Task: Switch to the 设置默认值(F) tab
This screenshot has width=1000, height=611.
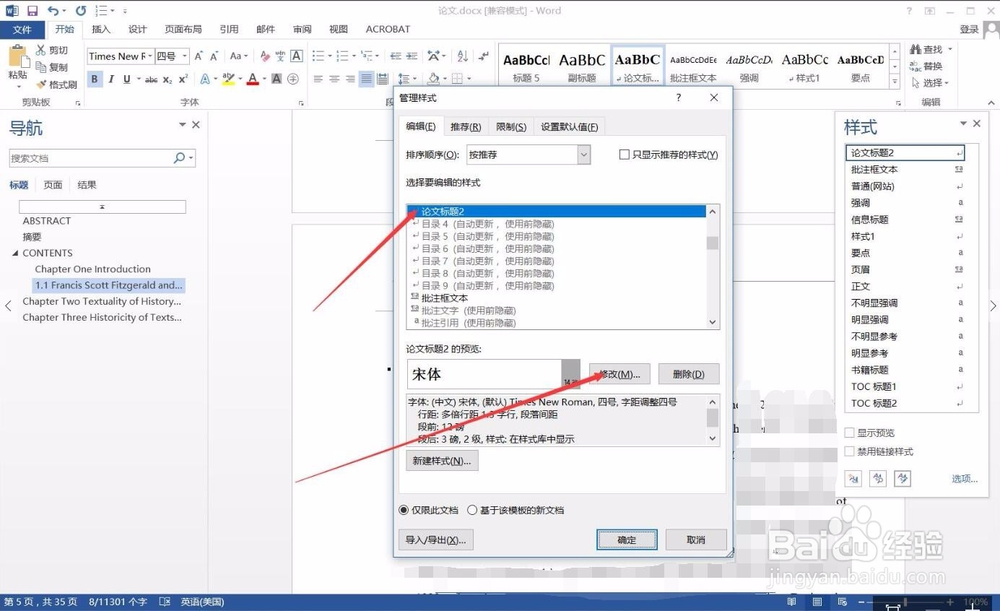Action: pyautogui.click(x=570, y=127)
